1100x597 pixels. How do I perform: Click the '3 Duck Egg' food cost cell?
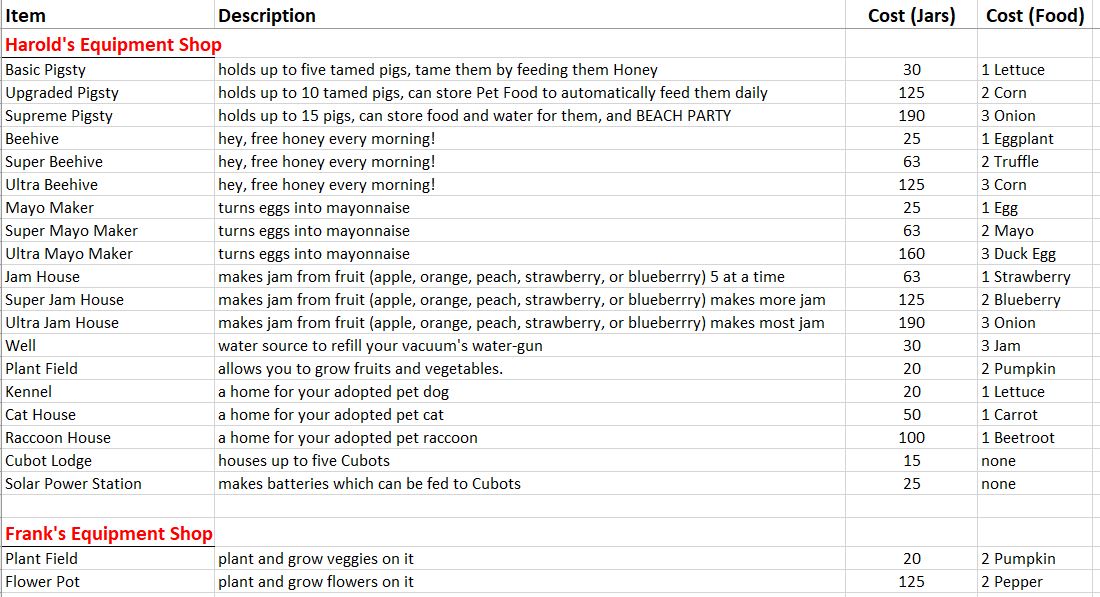coord(1018,254)
